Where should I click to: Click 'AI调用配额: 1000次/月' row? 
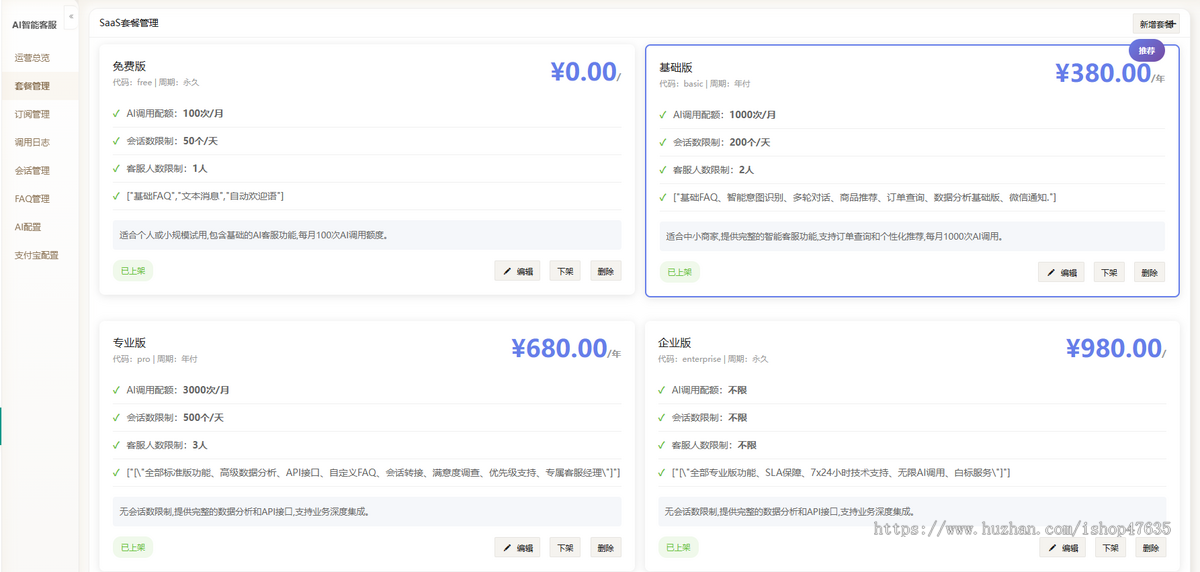[x=912, y=114]
